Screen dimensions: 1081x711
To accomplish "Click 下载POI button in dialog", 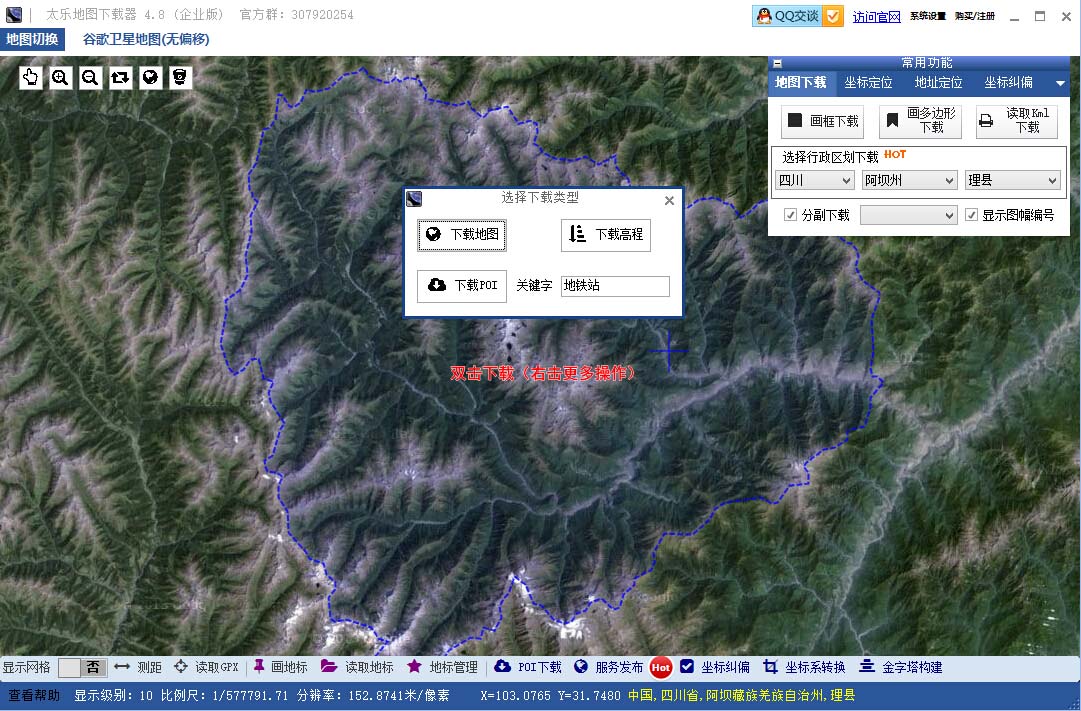I will (x=462, y=286).
